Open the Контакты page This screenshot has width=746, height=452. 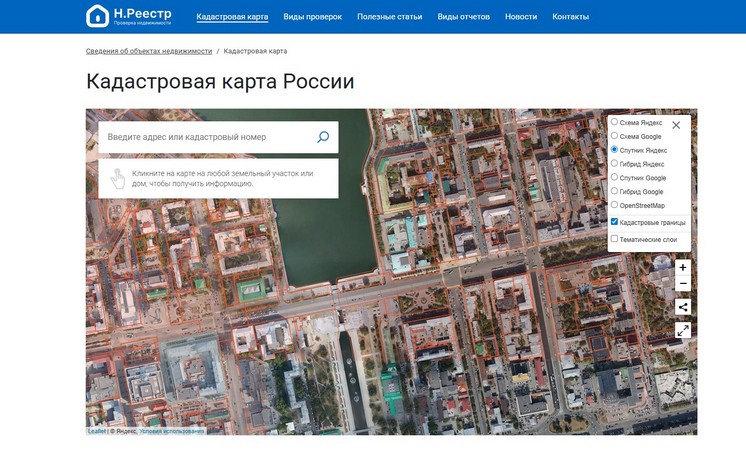pos(570,17)
